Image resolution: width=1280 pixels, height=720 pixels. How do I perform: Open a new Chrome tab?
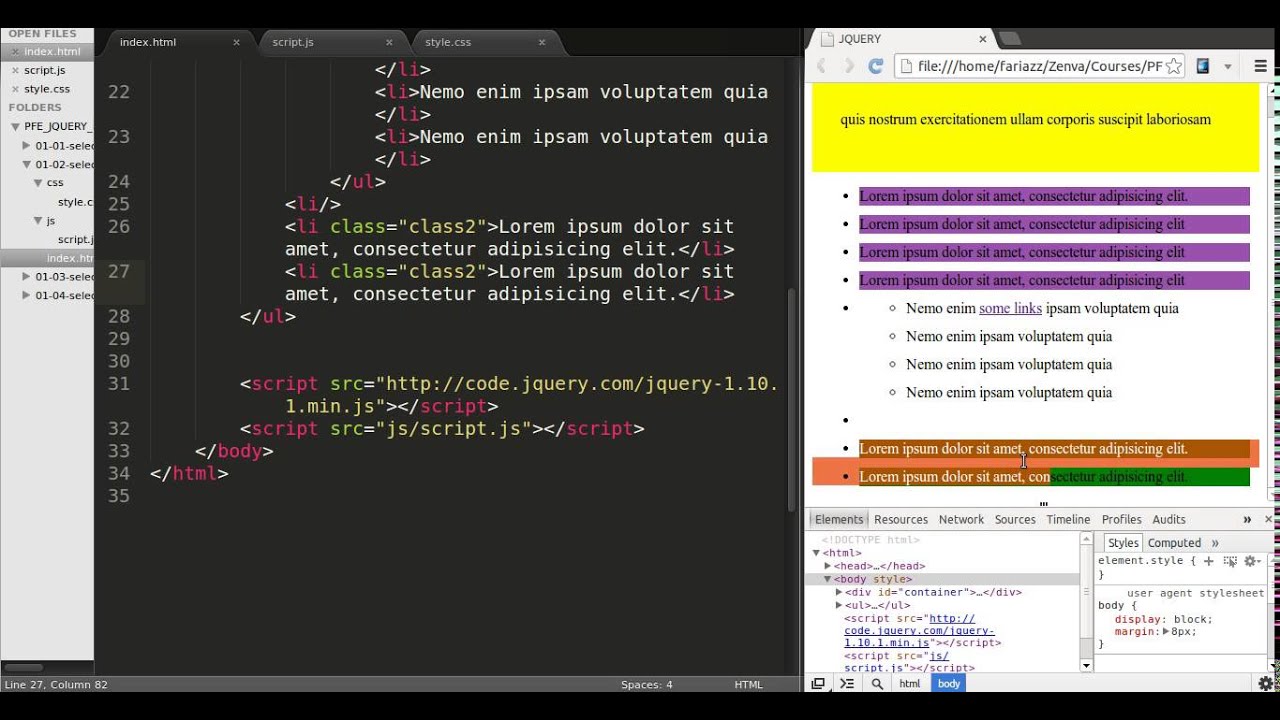click(1009, 39)
